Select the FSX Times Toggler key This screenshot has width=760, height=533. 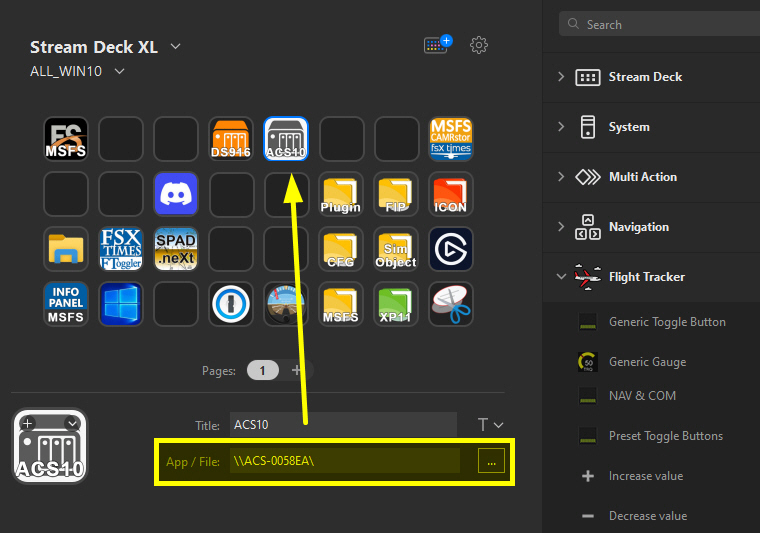pos(121,249)
